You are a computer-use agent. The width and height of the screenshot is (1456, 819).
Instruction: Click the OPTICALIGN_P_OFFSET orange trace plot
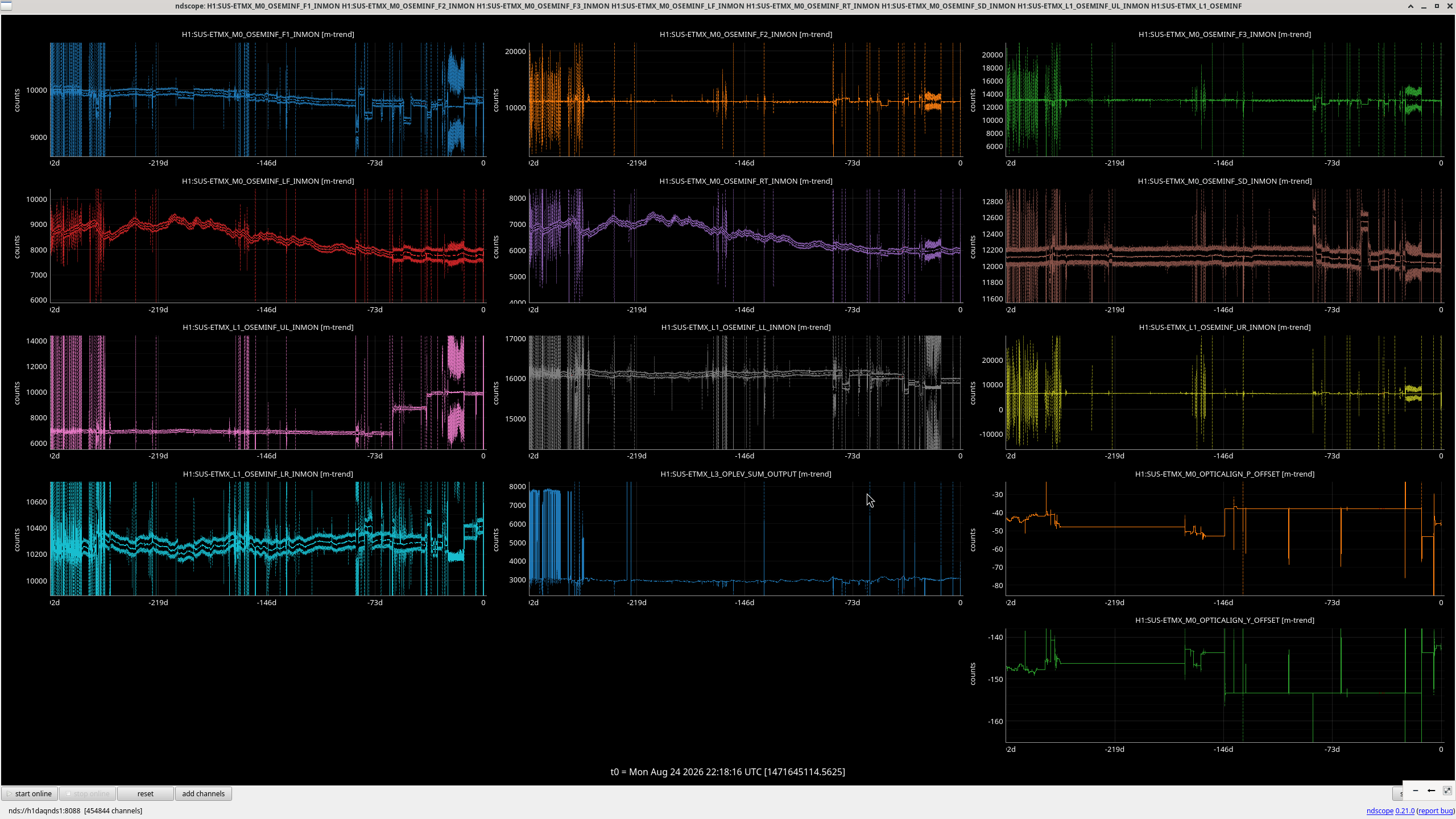coord(1225,539)
